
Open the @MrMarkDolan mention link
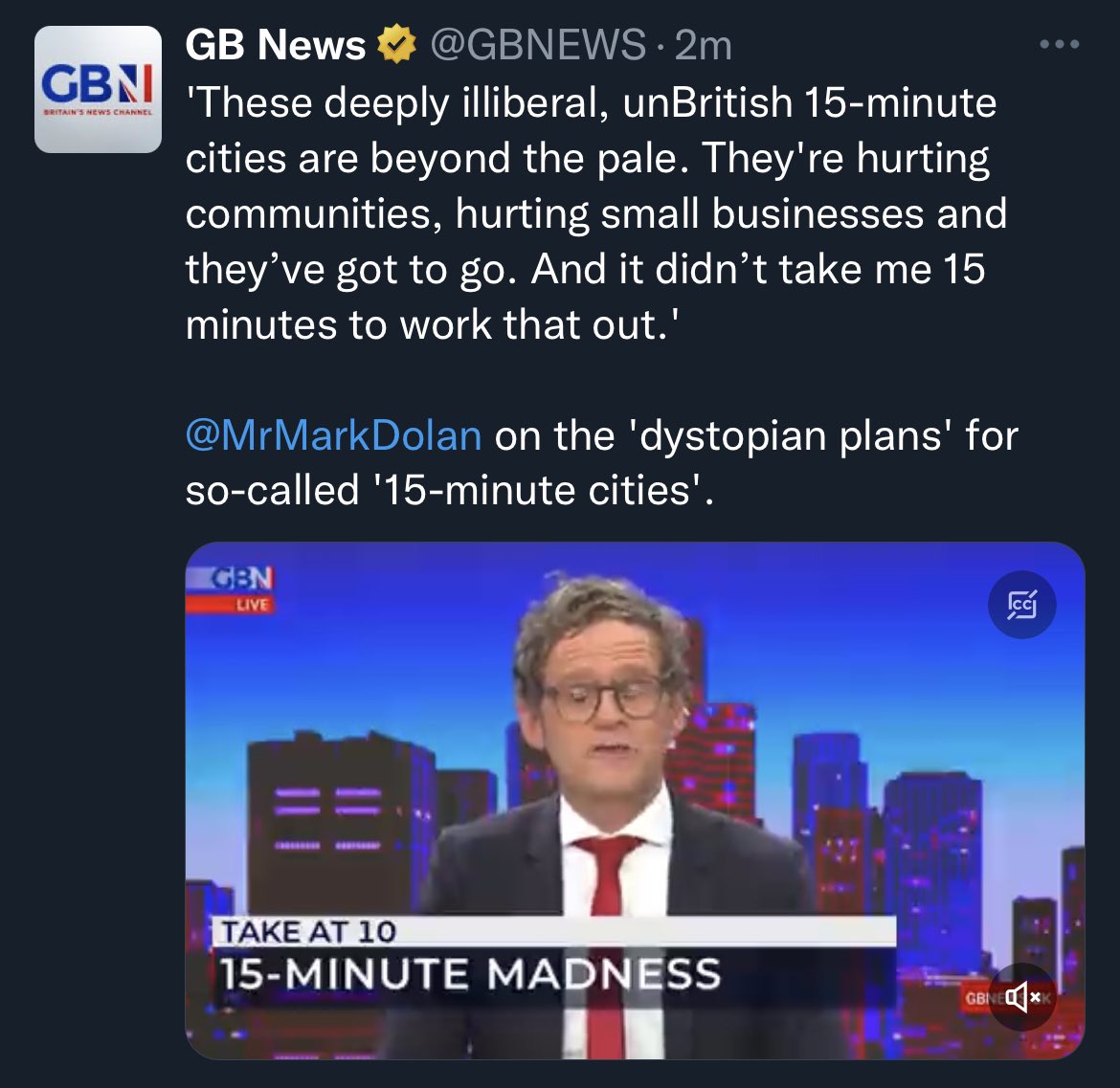pos(333,435)
